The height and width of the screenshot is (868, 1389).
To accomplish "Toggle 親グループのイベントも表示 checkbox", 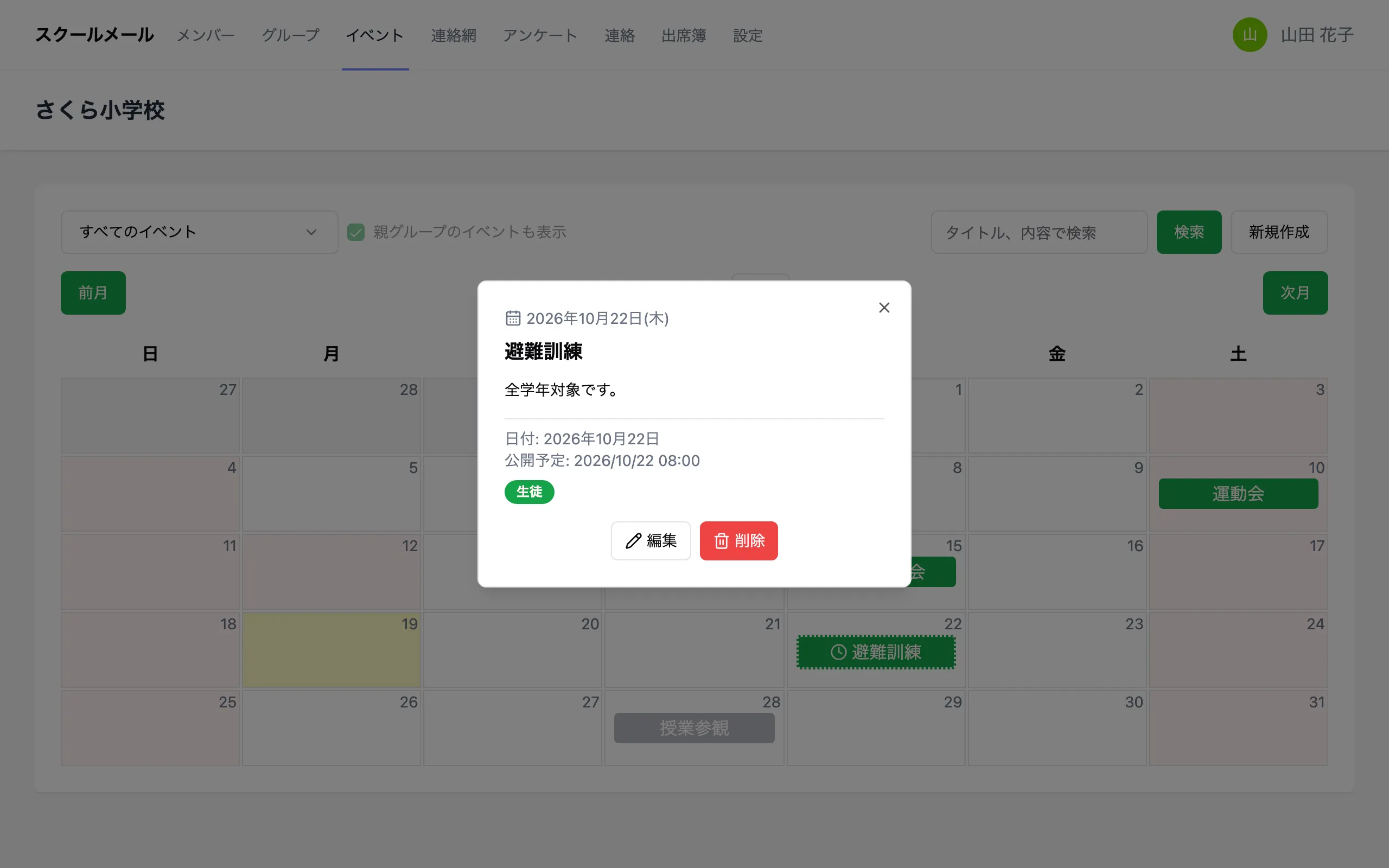I will click(x=356, y=232).
